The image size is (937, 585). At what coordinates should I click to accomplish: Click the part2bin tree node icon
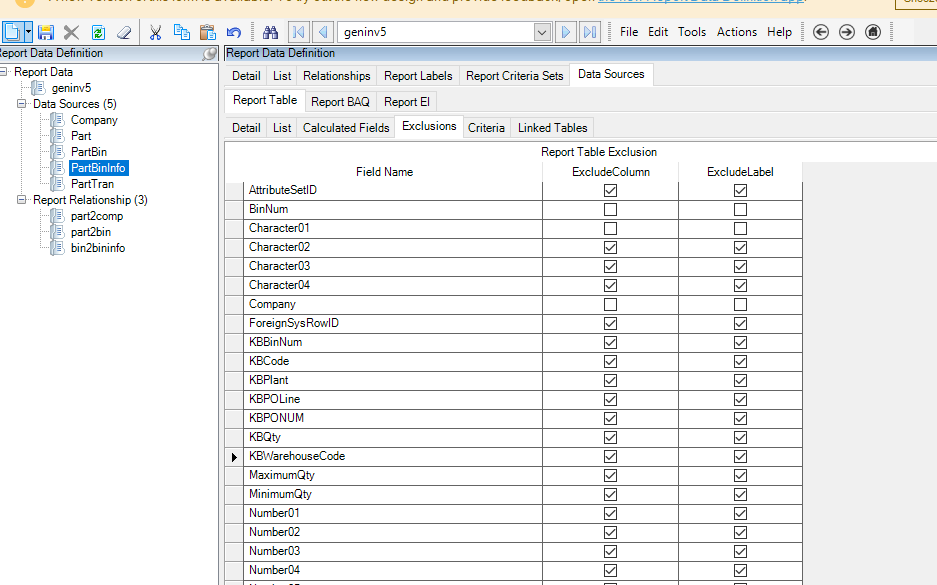point(57,232)
